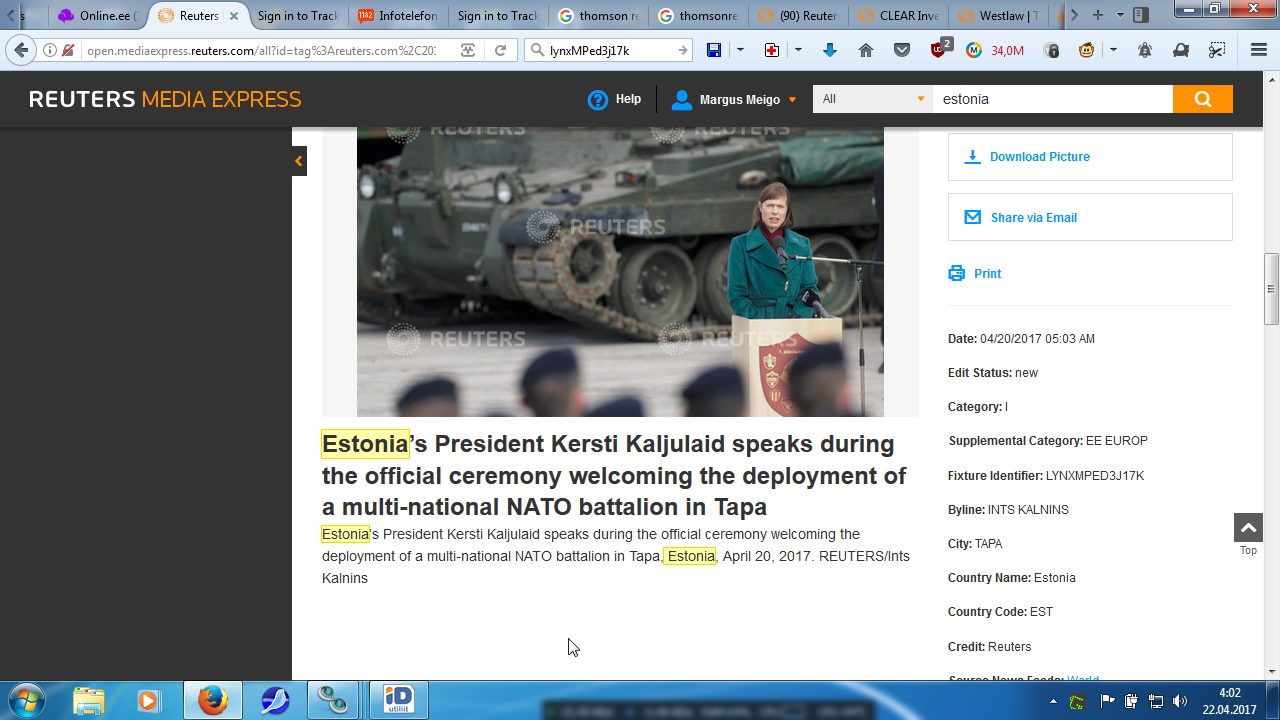This screenshot has height=720, width=1280.
Task: Open the All category search dropdown
Action: tap(873, 99)
